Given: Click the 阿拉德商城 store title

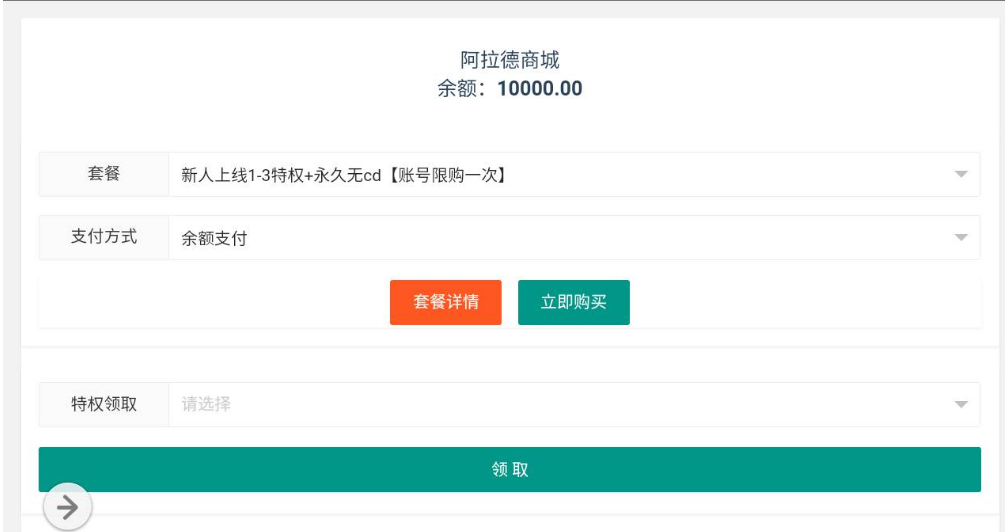Looking at the screenshot, I should pyautogui.click(x=509, y=60).
